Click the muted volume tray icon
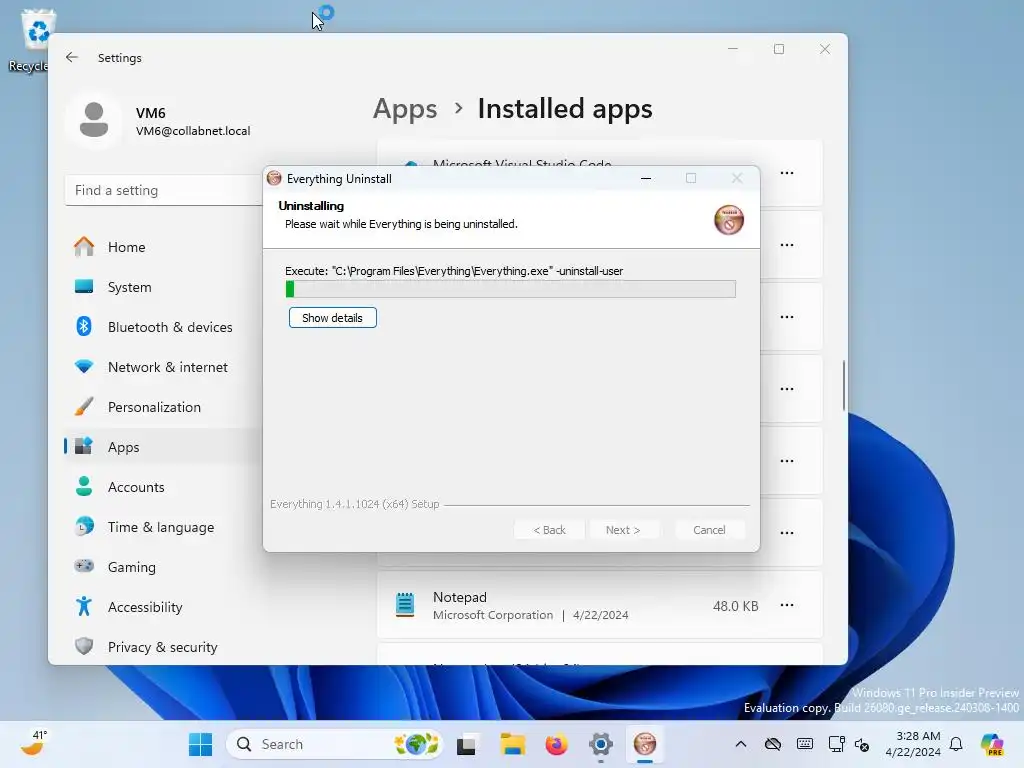Screen dimensions: 1024x768 pyautogui.click(x=862, y=744)
